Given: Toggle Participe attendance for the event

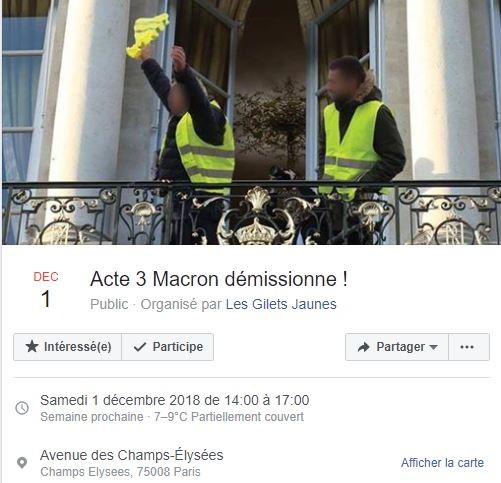Looking at the screenshot, I should pos(168,347).
